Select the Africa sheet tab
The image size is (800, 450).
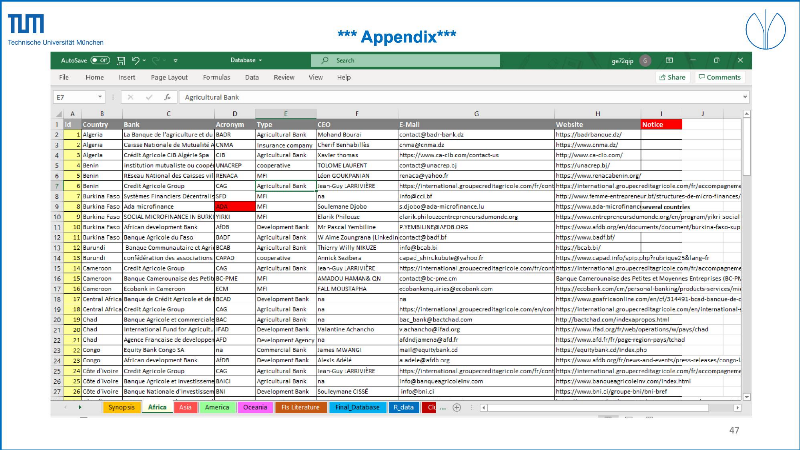(157, 407)
